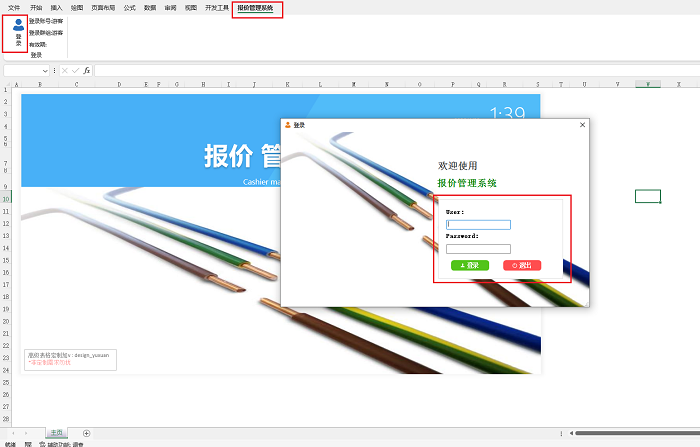The height and width of the screenshot is (447, 700).
Task: Switch to the 插入 ribbon tab
Action: tap(56, 8)
